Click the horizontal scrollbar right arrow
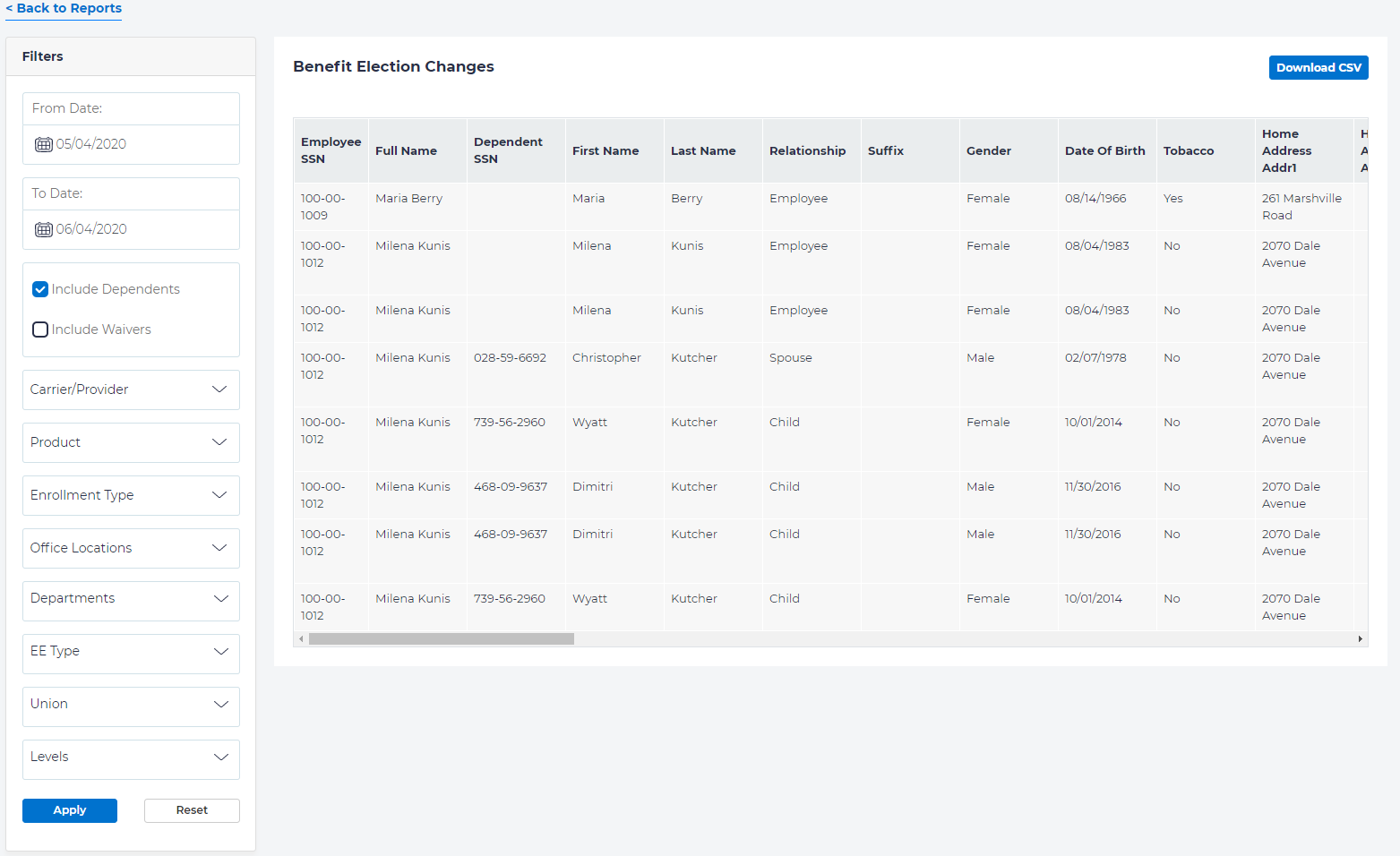1400x856 pixels. coord(1360,639)
